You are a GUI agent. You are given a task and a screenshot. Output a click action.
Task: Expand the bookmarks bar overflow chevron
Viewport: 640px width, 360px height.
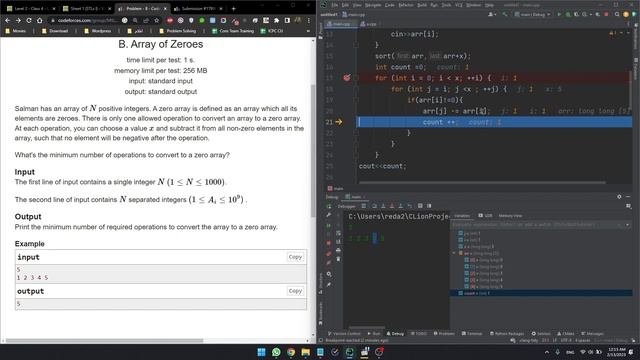point(308,31)
